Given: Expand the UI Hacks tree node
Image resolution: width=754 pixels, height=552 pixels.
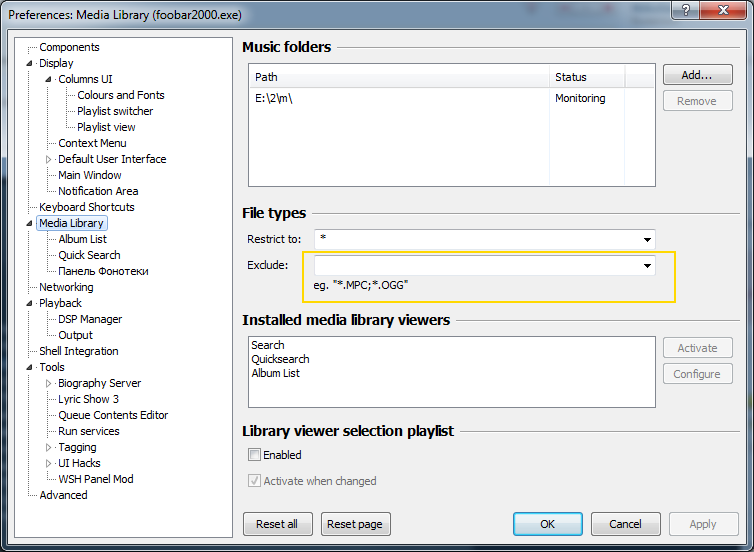Looking at the screenshot, I should pos(49,463).
